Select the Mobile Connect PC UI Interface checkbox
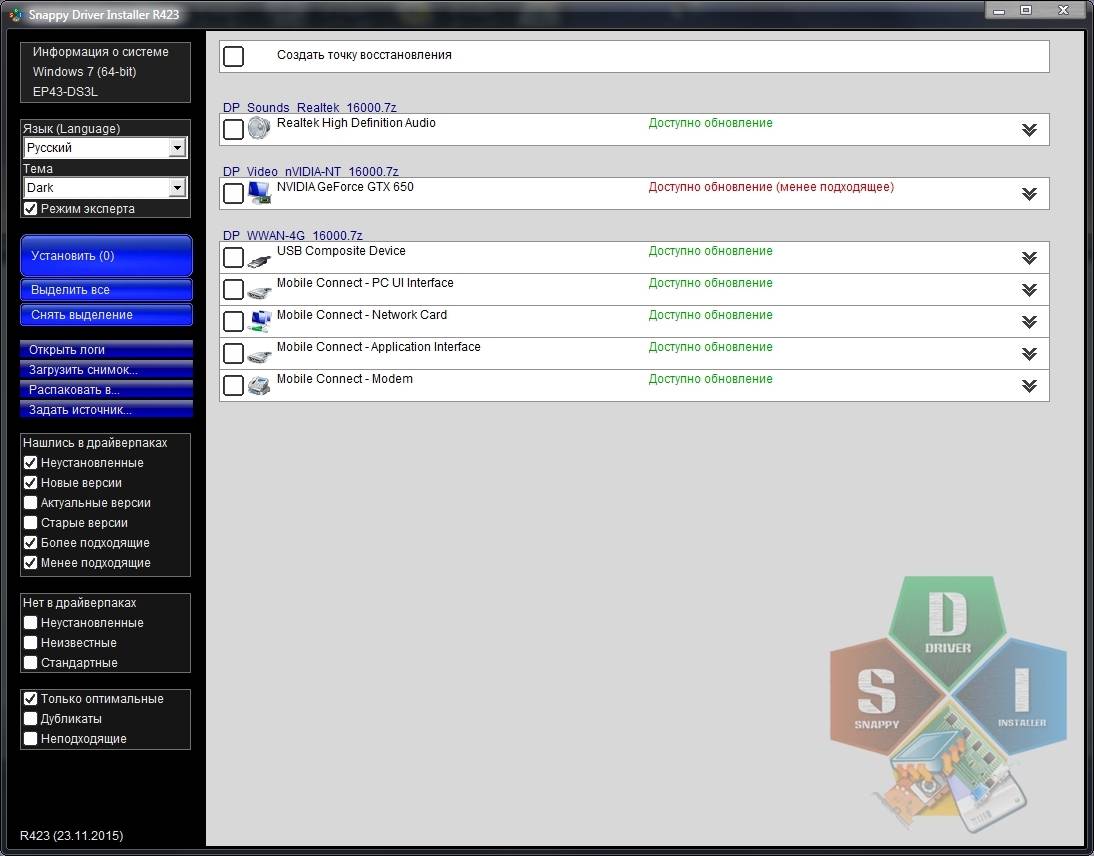The image size is (1094, 856). pos(233,290)
